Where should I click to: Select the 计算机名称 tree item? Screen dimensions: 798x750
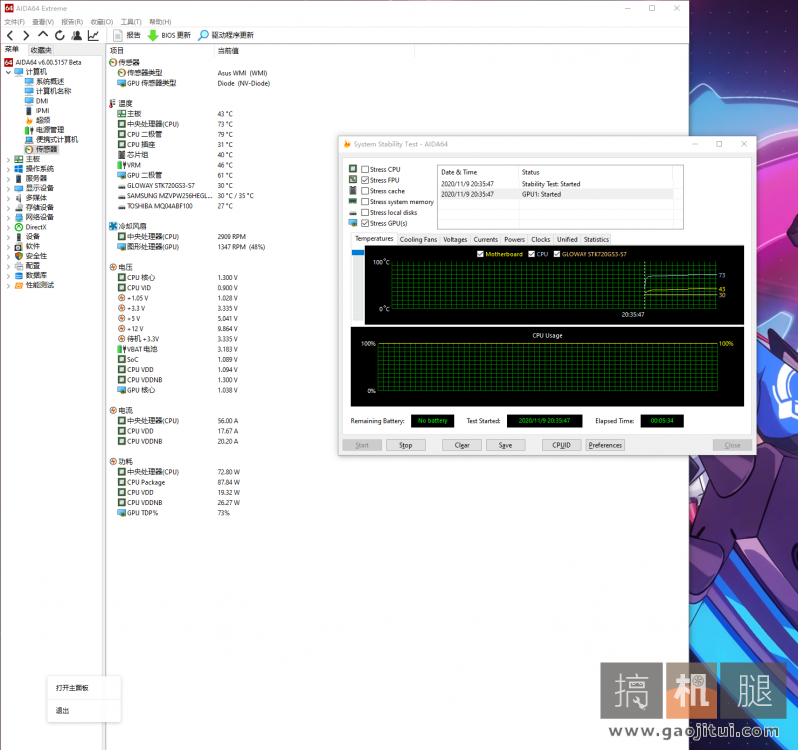click(48, 91)
